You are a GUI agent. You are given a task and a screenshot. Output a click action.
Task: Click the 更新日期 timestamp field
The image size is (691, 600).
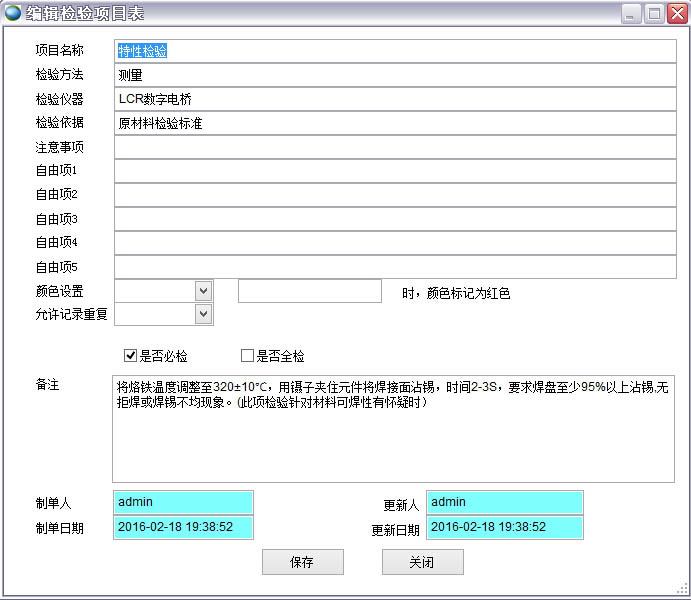[504, 527]
